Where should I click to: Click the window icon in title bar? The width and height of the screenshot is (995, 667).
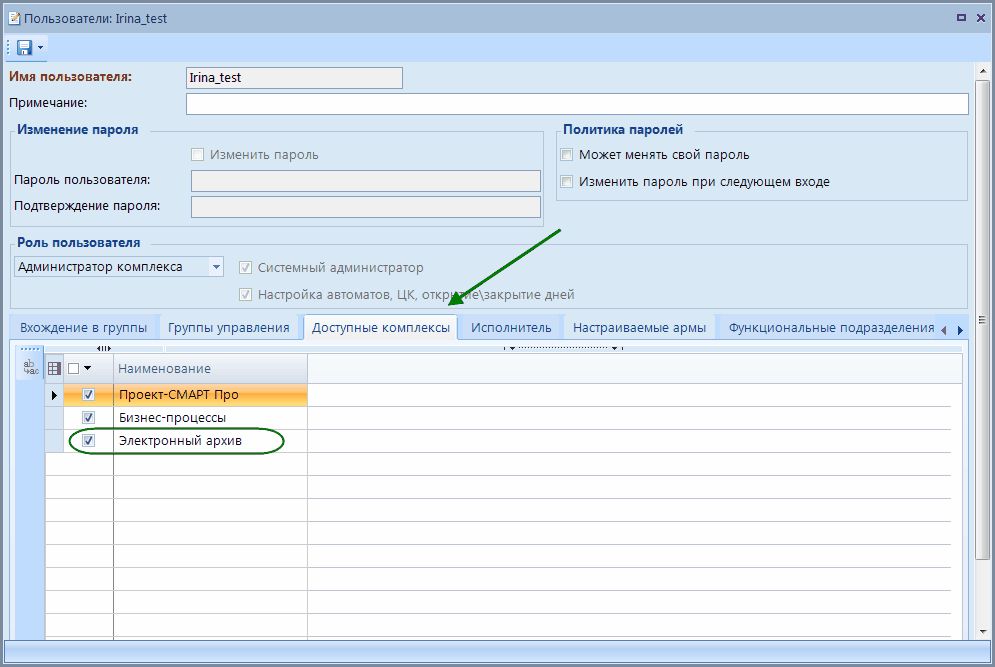(x=12, y=17)
